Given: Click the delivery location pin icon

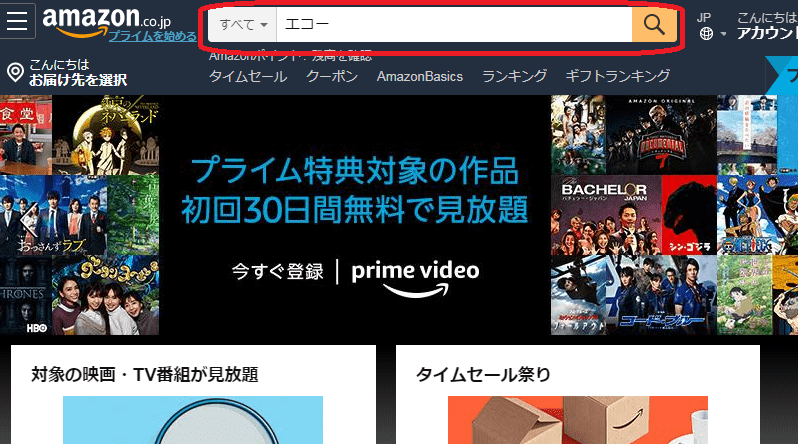Looking at the screenshot, I should tap(15, 72).
